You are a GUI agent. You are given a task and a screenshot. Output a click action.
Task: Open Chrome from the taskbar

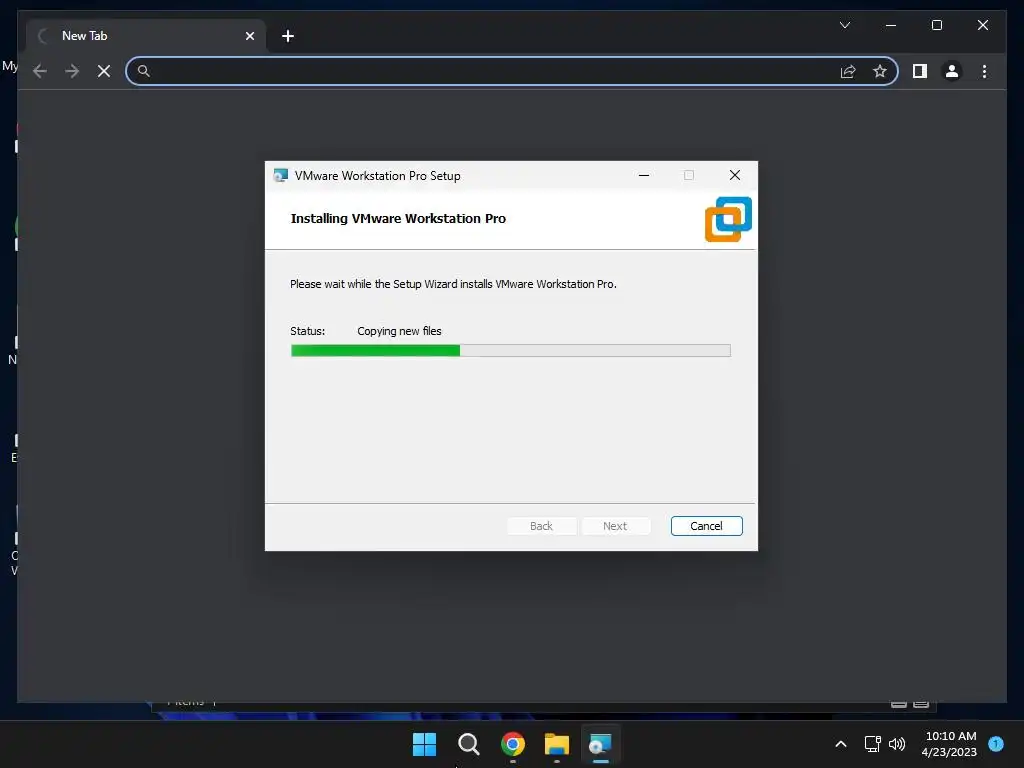point(513,744)
